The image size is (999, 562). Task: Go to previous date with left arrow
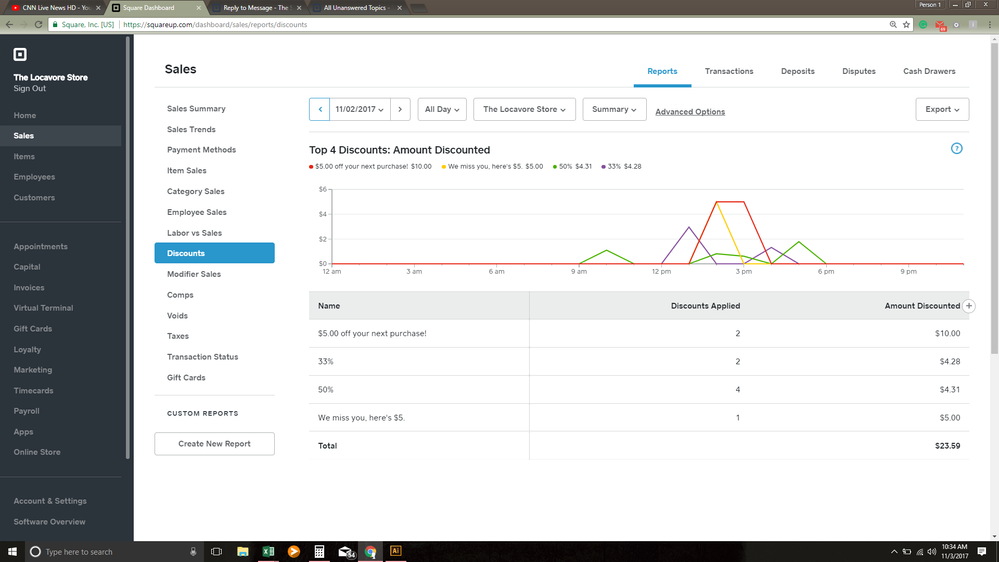319,109
